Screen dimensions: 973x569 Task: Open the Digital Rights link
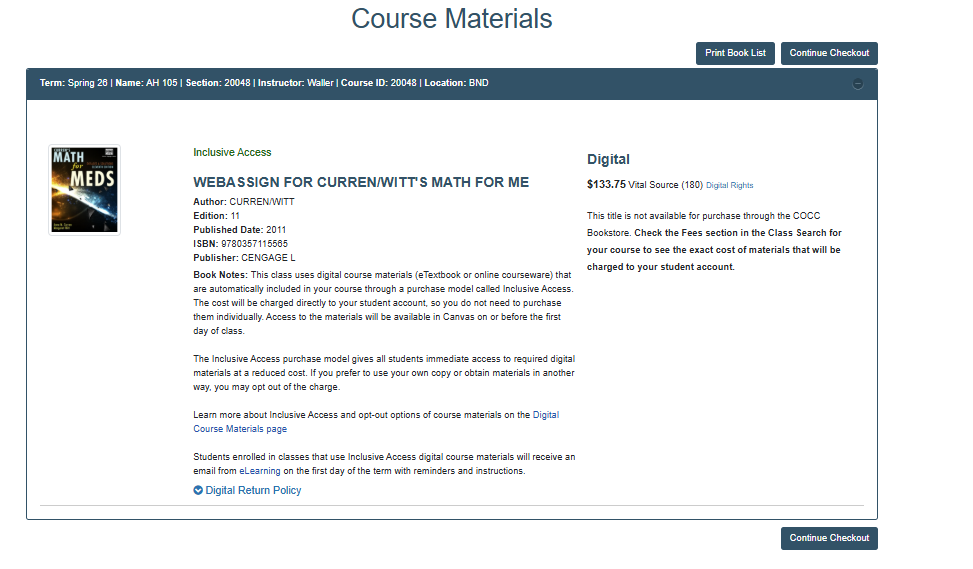point(729,185)
